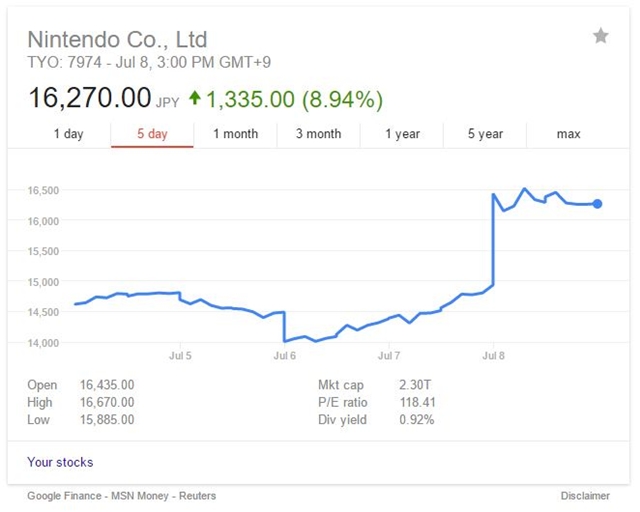The width and height of the screenshot is (640, 512).
Task: Open the Your stocks link
Action: click(x=60, y=462)
